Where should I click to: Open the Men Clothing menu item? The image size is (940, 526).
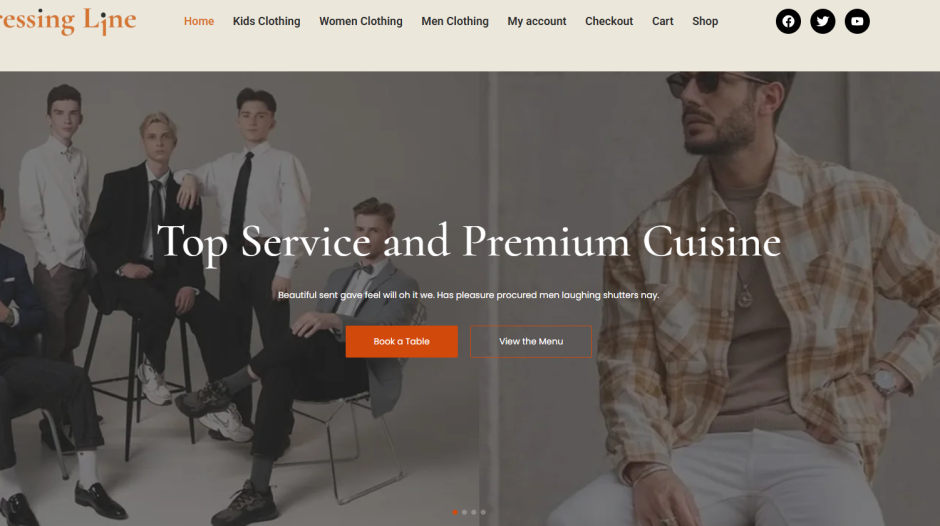(455, 21)
